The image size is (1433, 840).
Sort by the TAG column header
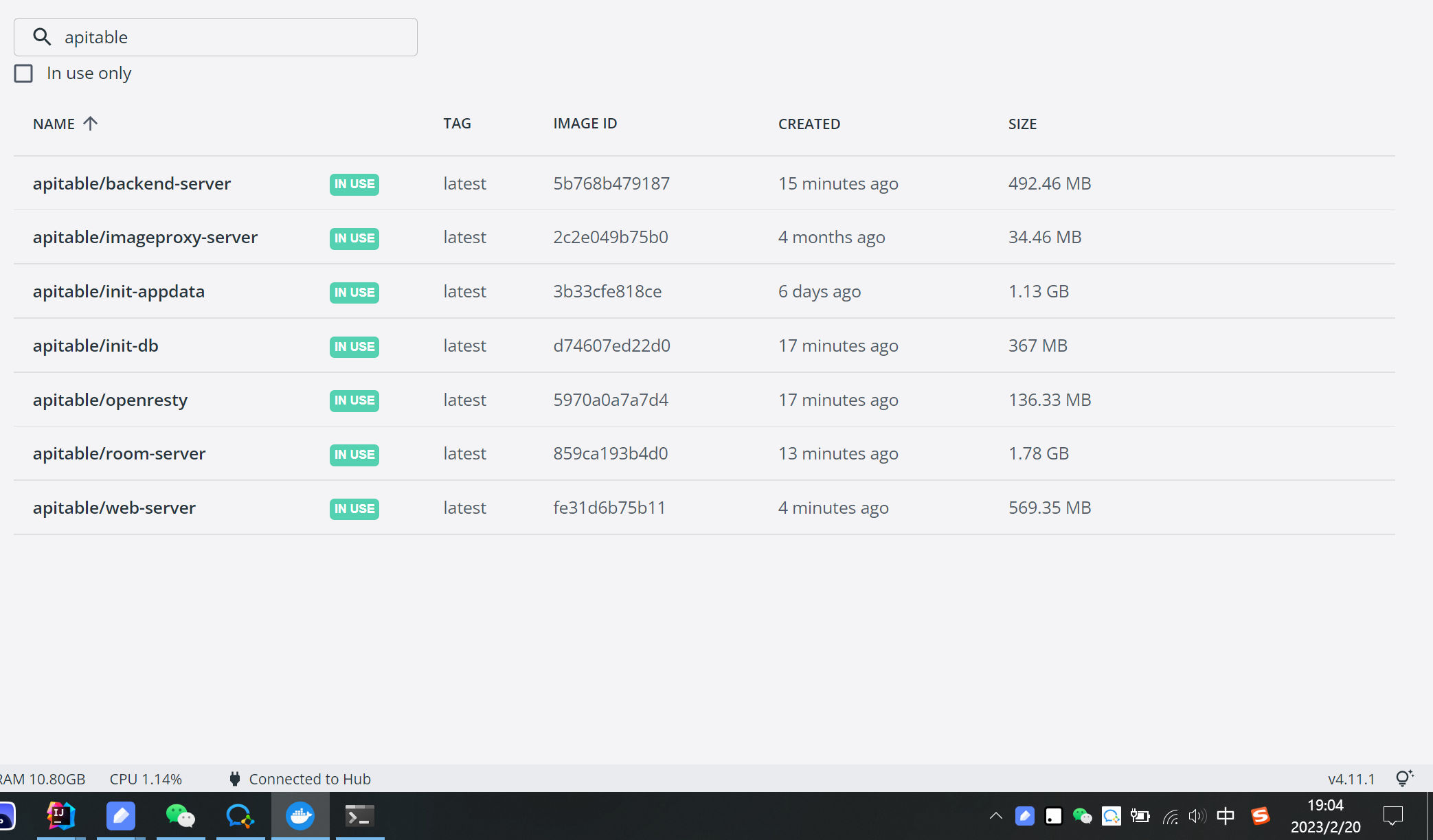click(457, 124)
